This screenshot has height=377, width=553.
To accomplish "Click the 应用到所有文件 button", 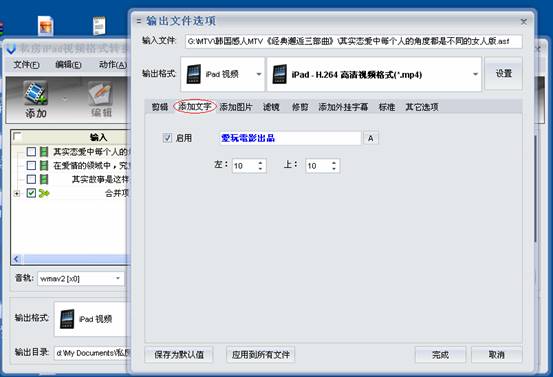I will coord(261,354).
